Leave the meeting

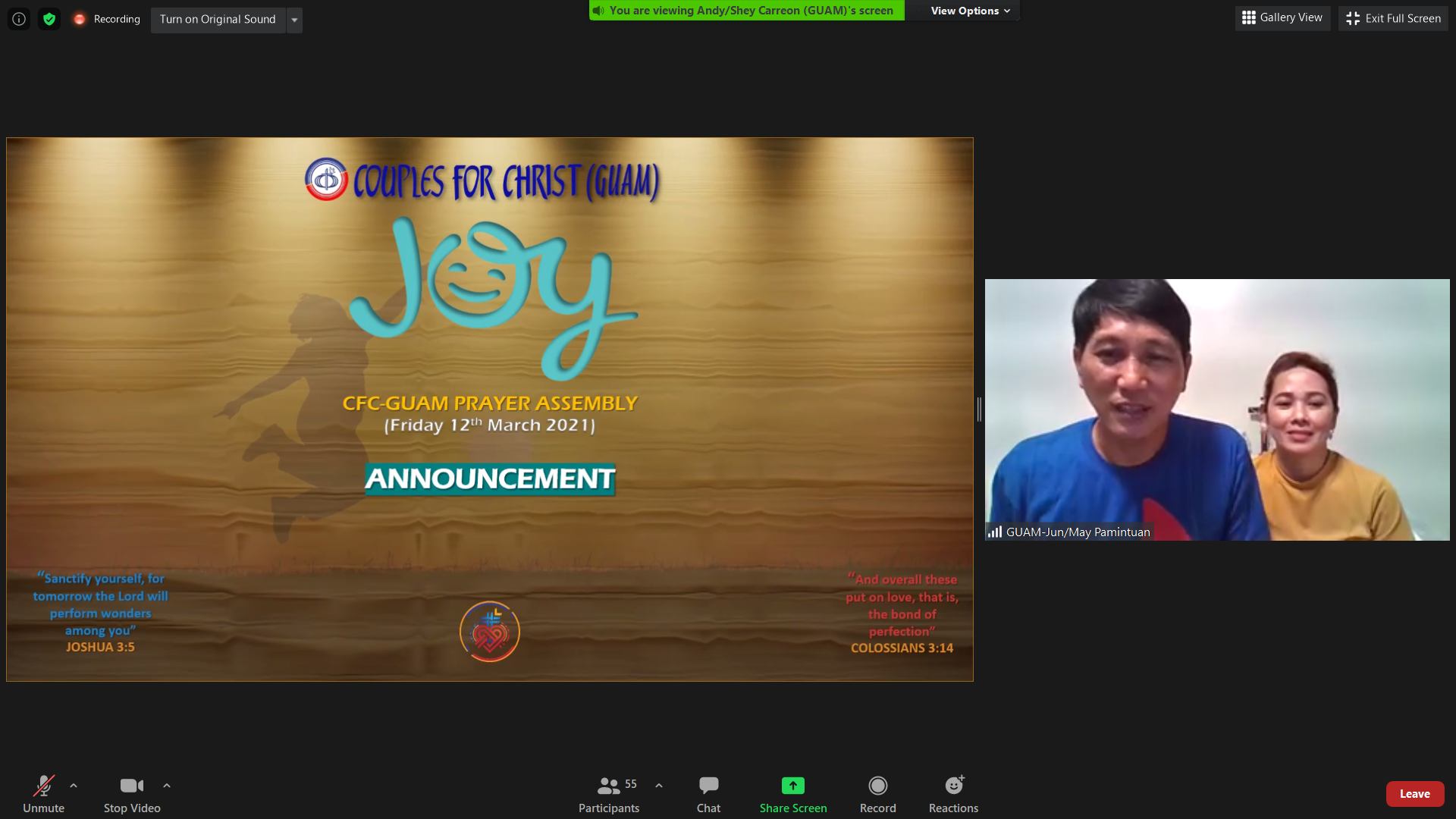point(1415,794)
